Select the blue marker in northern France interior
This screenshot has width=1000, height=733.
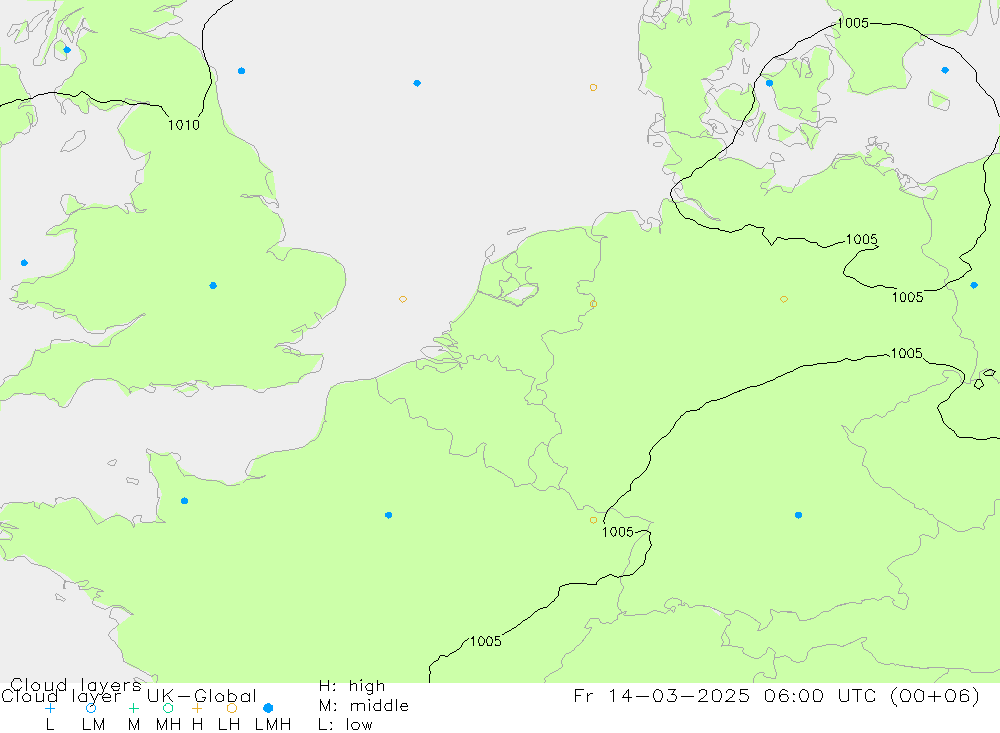pos(388,515)
